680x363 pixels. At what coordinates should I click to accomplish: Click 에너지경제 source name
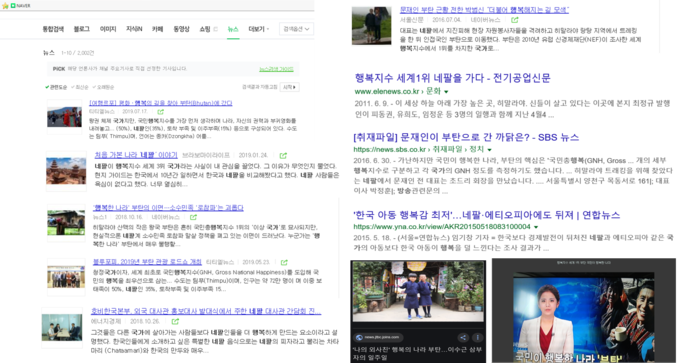point(105,321)
